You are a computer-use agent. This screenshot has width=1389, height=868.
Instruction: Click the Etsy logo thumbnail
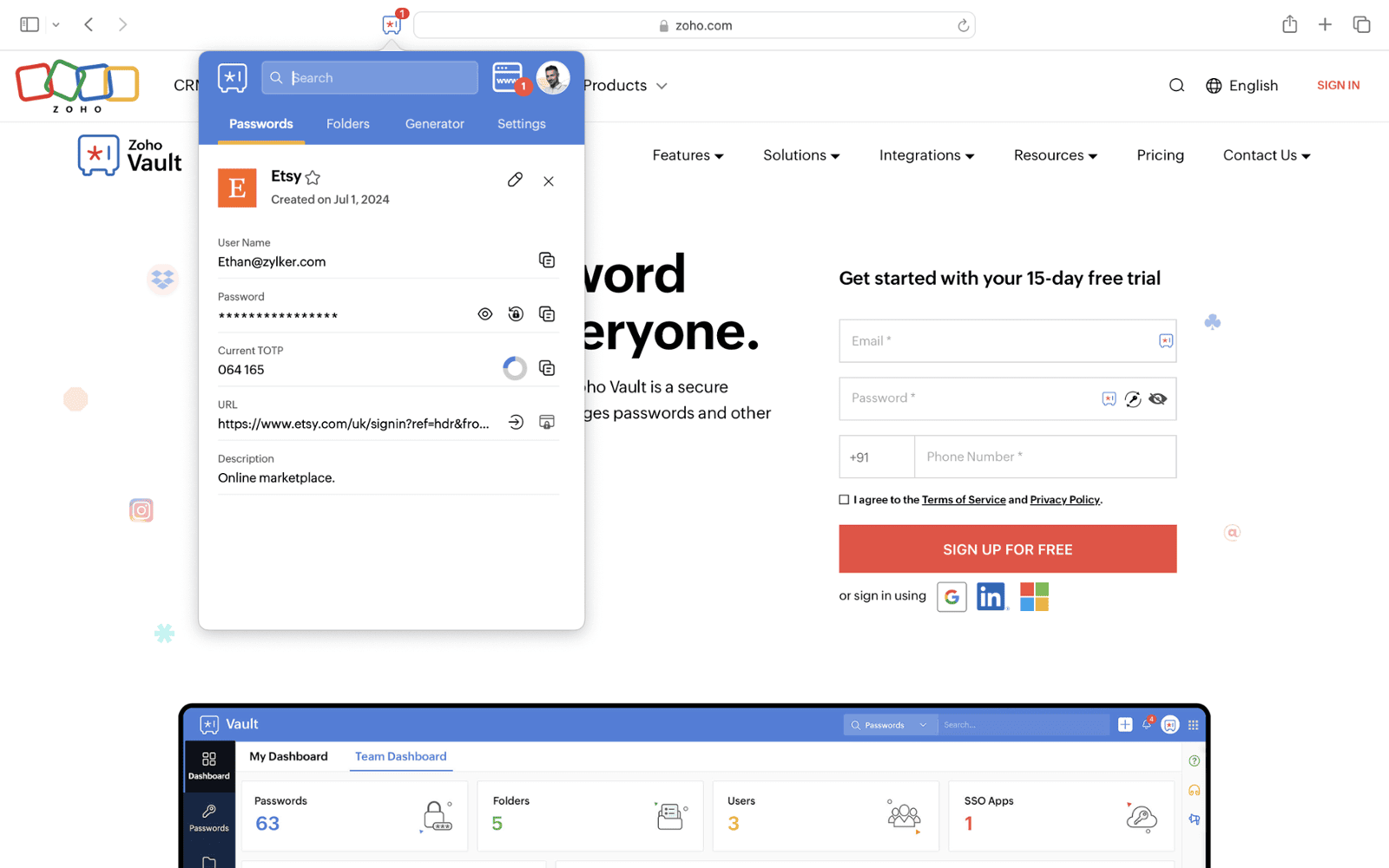[x=237, y=187]
